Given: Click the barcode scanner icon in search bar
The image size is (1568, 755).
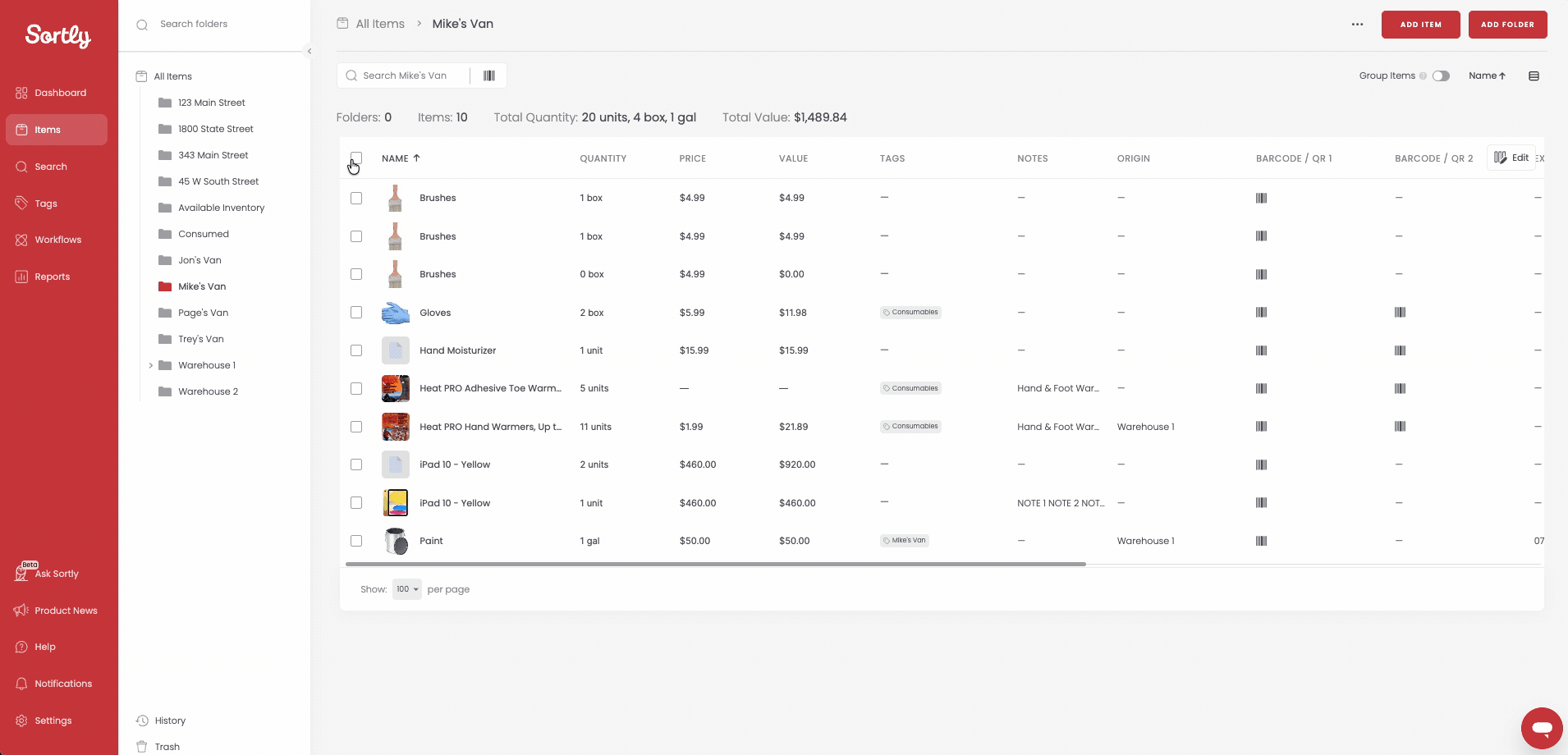Looking at the screenshot, I should (x=488, y=75).
